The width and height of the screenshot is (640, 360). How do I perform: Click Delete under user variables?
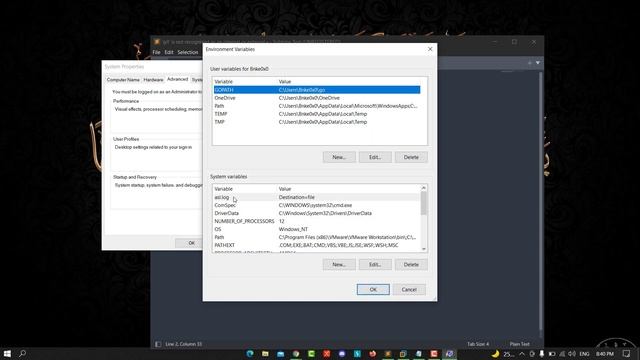point(411,157)
